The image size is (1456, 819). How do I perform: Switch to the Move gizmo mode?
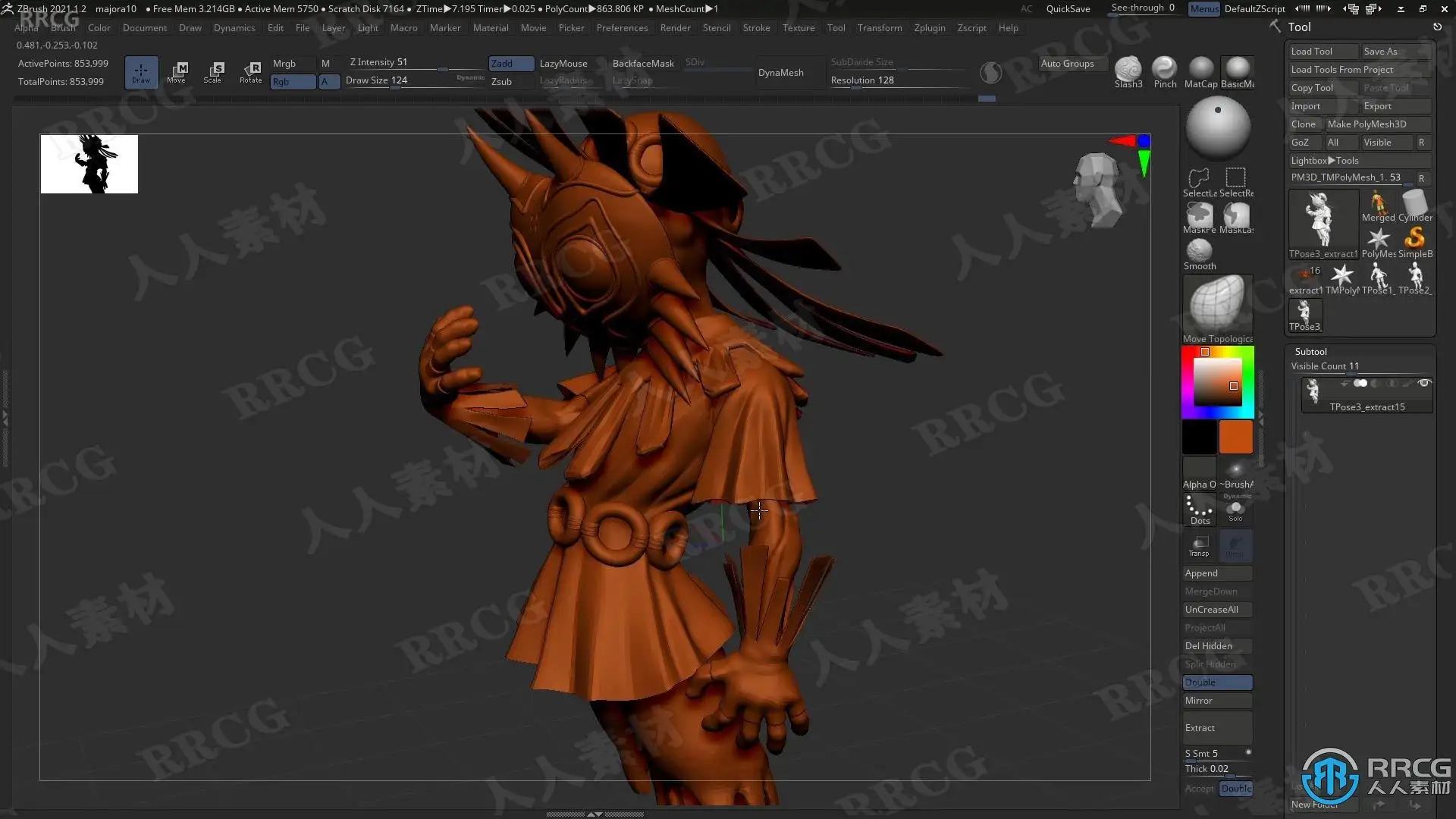coord(177,72)
